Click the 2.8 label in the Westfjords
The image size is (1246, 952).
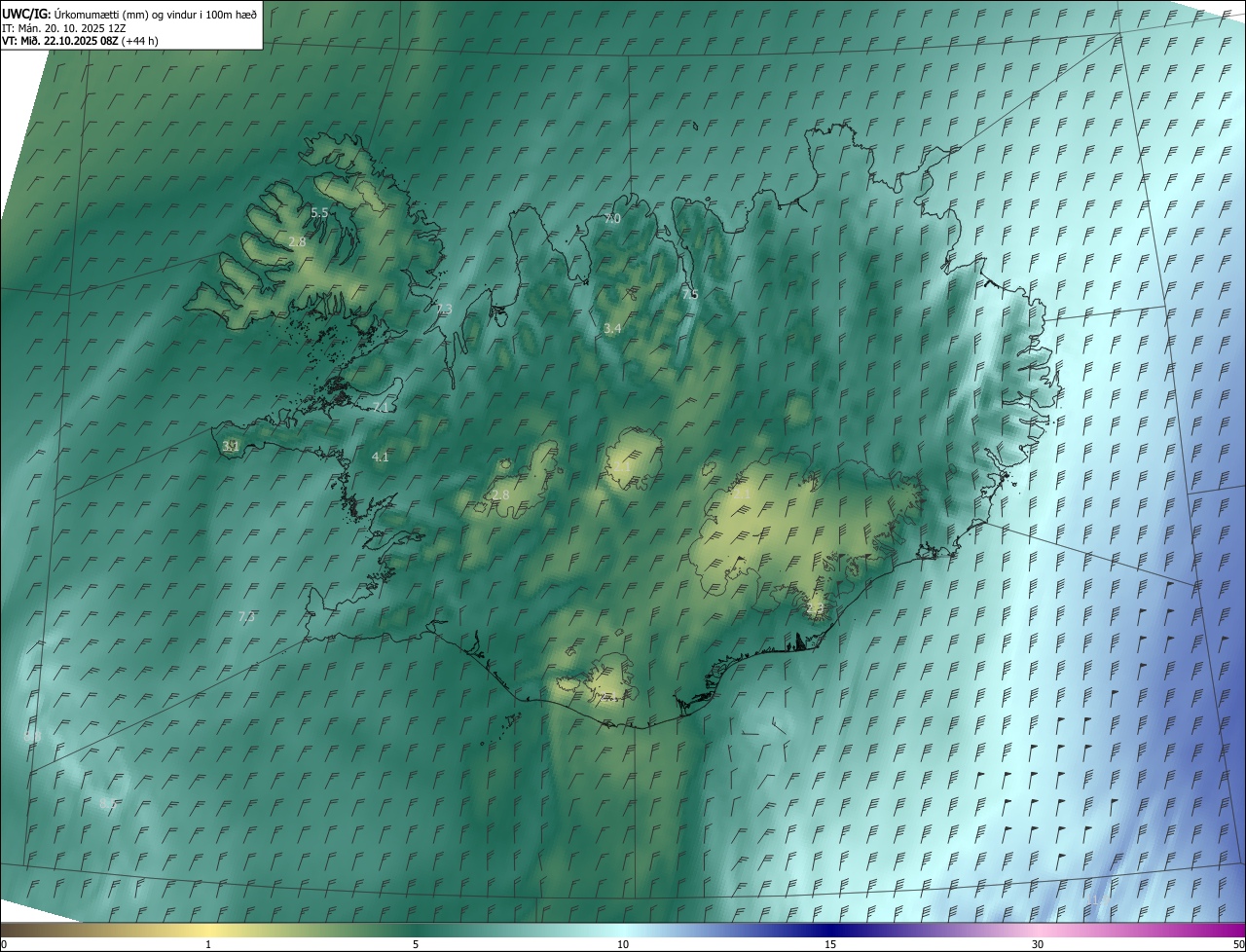(x=298, y=241)
